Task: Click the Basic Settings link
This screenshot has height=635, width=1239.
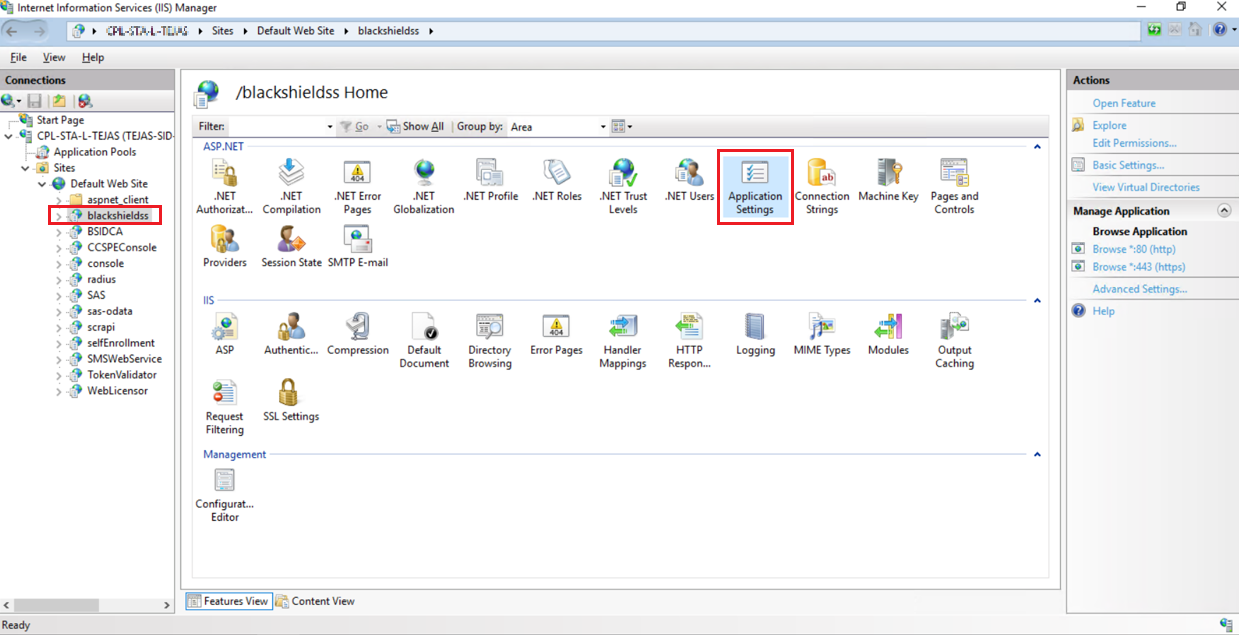Action: [x=1128, y=165]
